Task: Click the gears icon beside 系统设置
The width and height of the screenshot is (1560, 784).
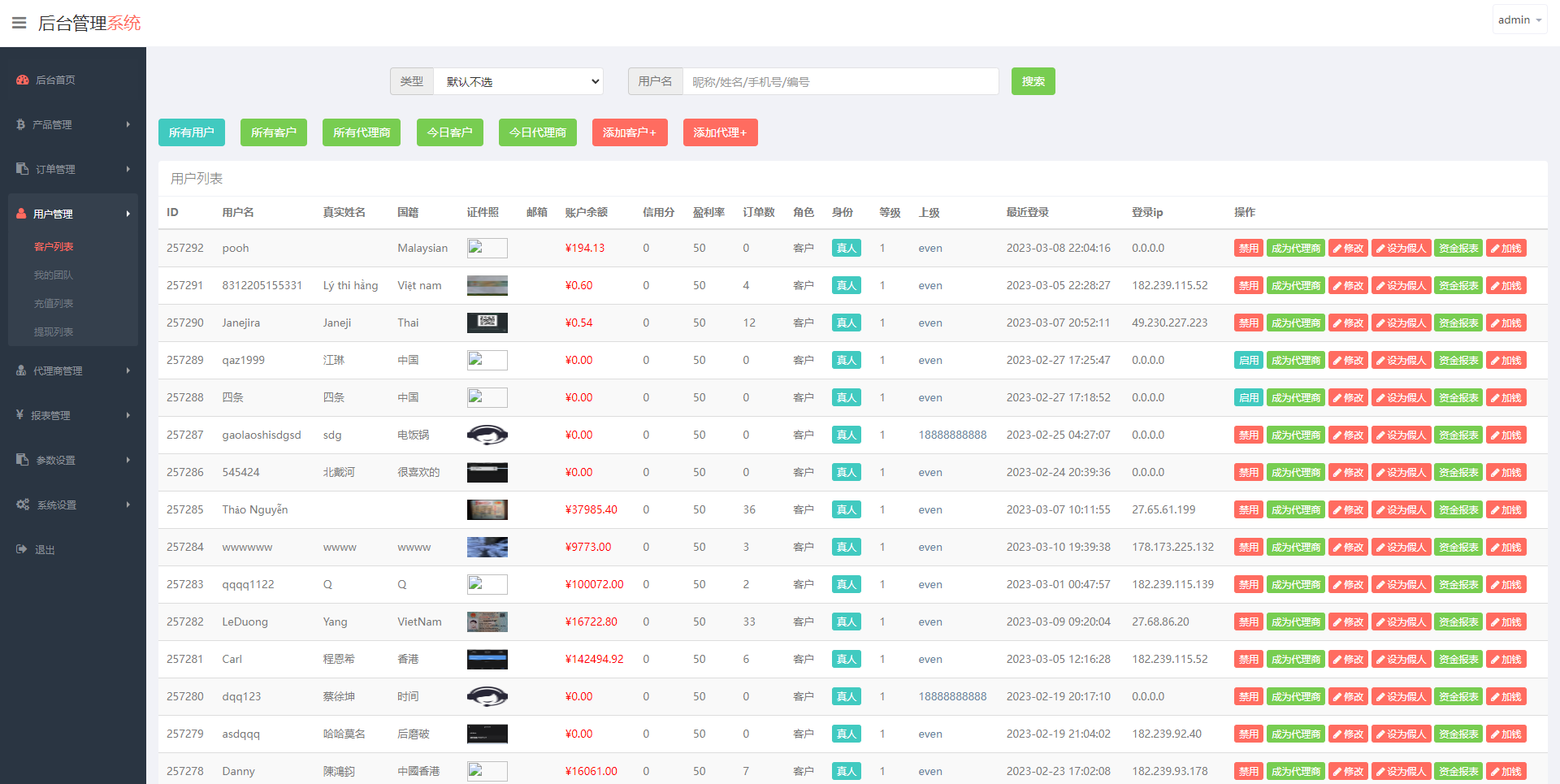Action: 23,505
